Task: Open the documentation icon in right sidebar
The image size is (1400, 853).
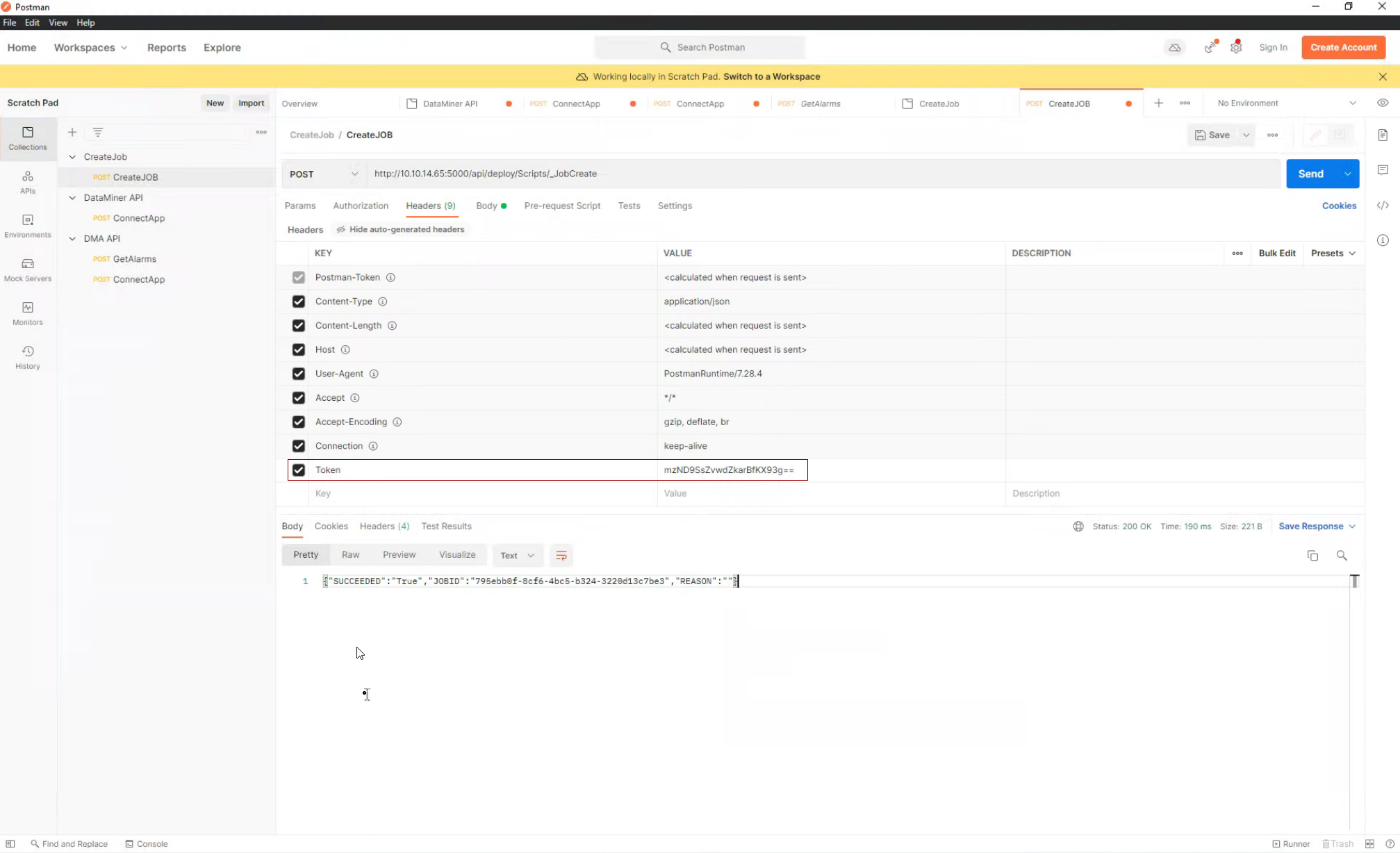Action: [1383, 135]
